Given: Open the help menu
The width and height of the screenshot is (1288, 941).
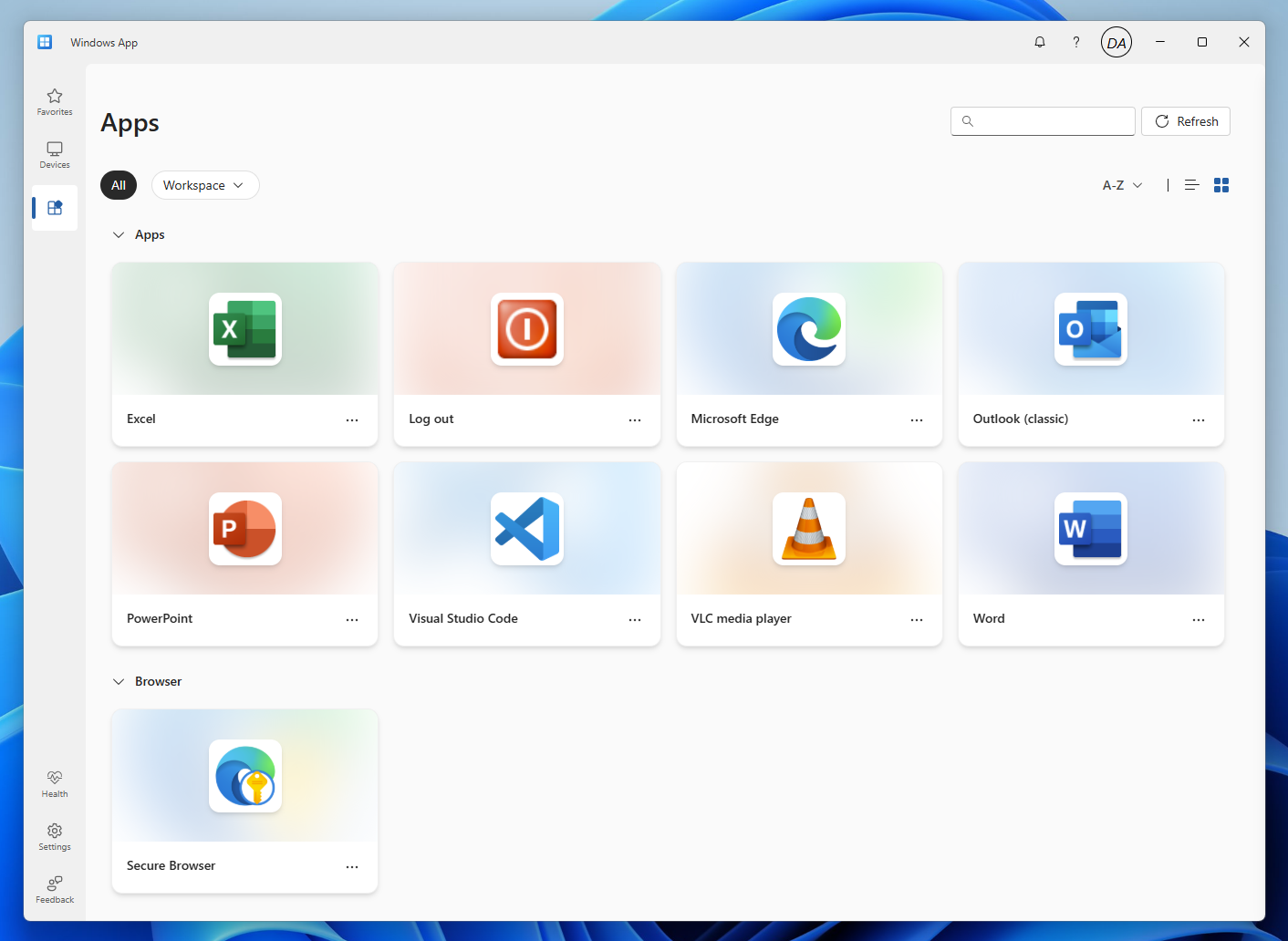Looking at the screenshot, I should coord(1075,42).
